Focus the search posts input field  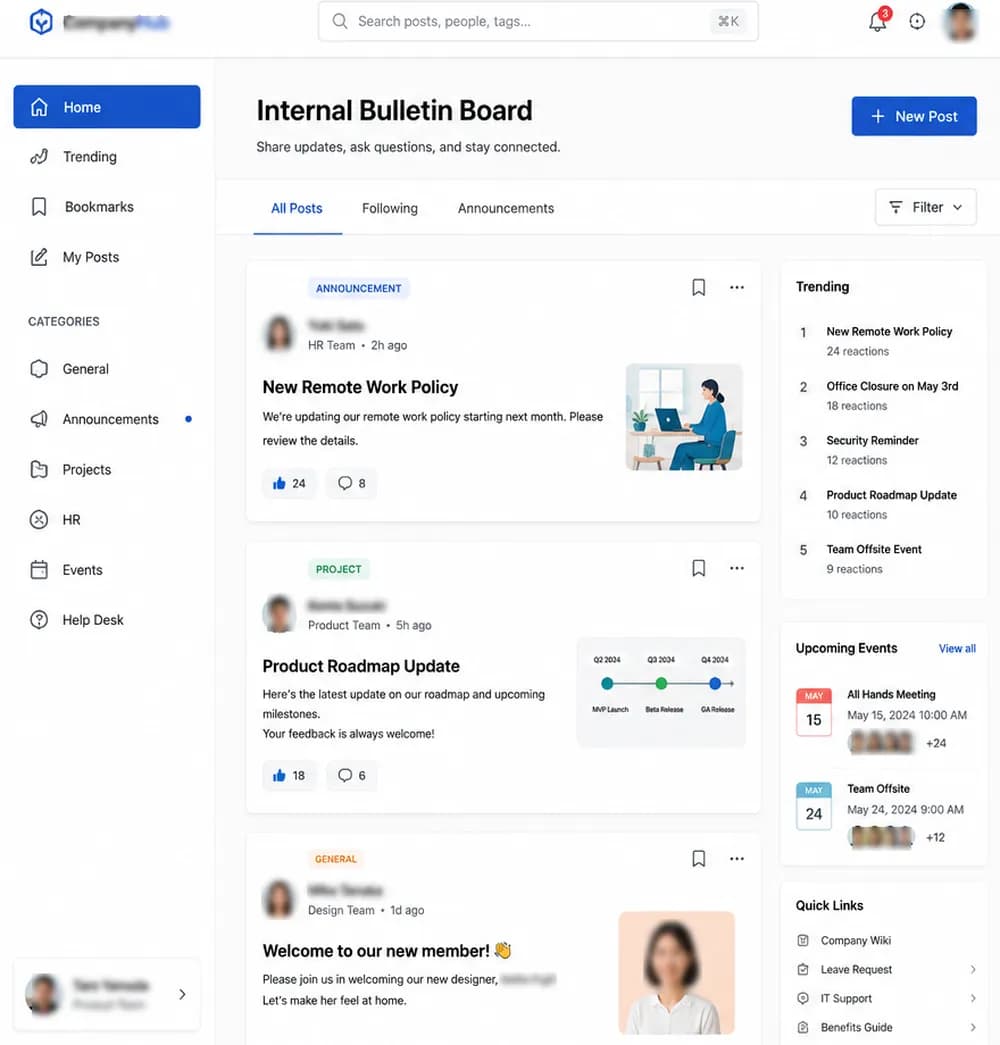(538, 21)
